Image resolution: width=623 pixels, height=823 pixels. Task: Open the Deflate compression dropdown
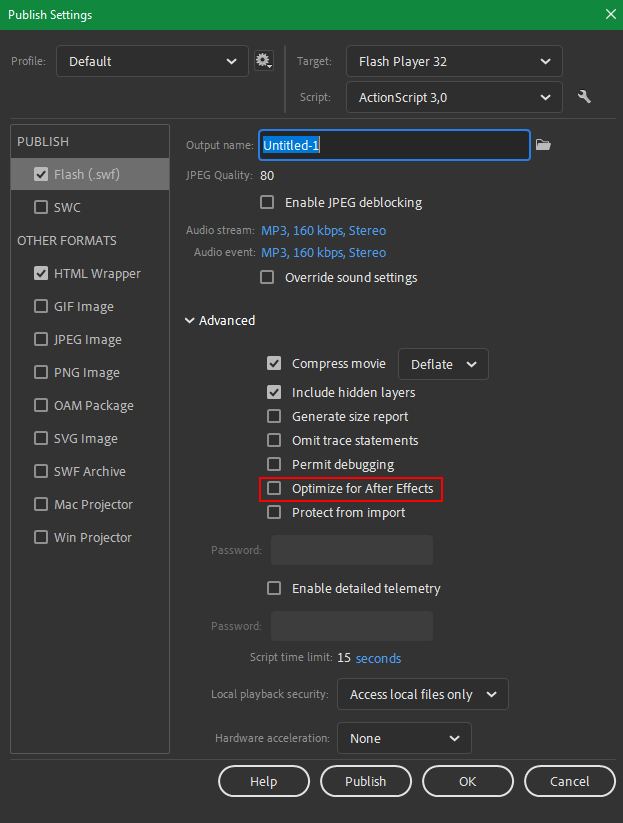click(443, 364)
